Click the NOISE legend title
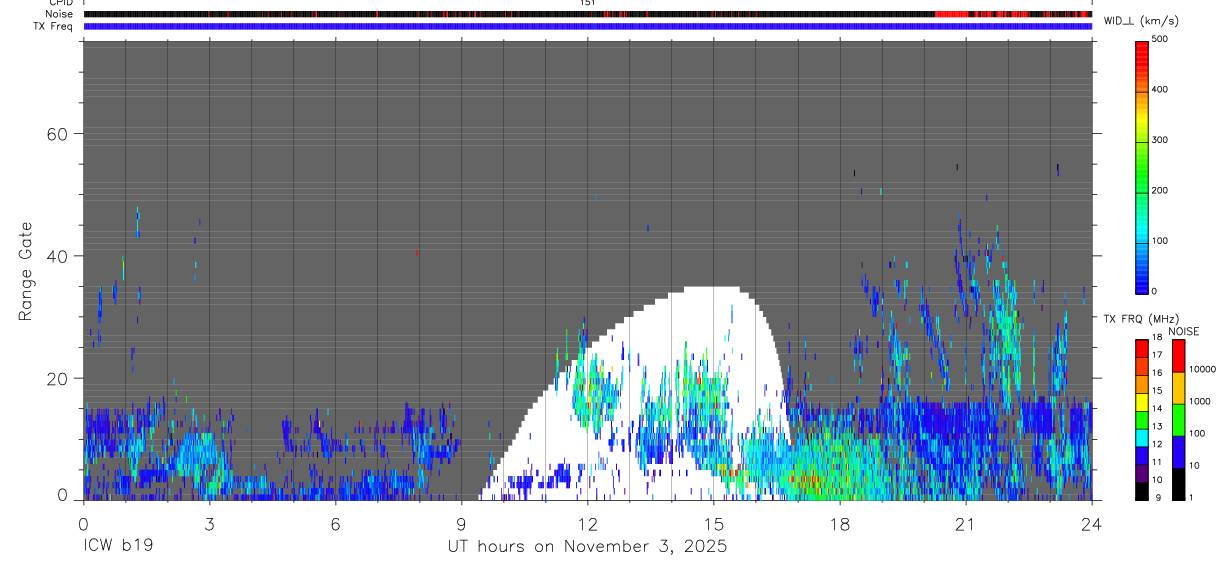This screenshot has width=1228, height=567. click(x=1184, y=331)
